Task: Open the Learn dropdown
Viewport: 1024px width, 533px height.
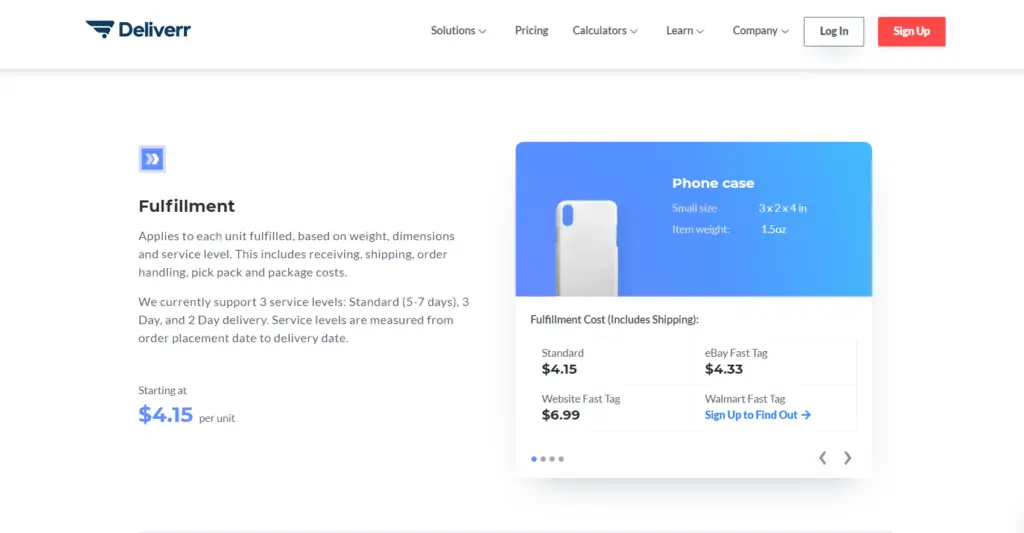Action: (684, 31)
